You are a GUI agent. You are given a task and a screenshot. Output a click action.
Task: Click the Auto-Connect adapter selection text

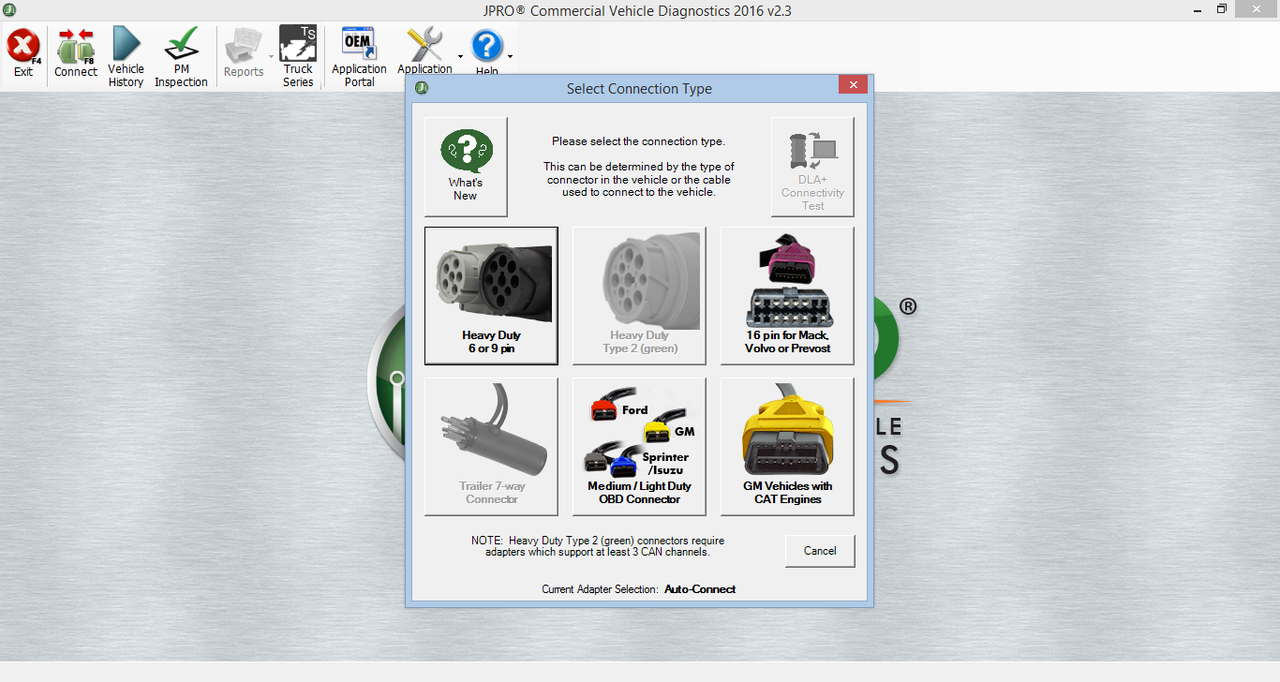(700, 589)
